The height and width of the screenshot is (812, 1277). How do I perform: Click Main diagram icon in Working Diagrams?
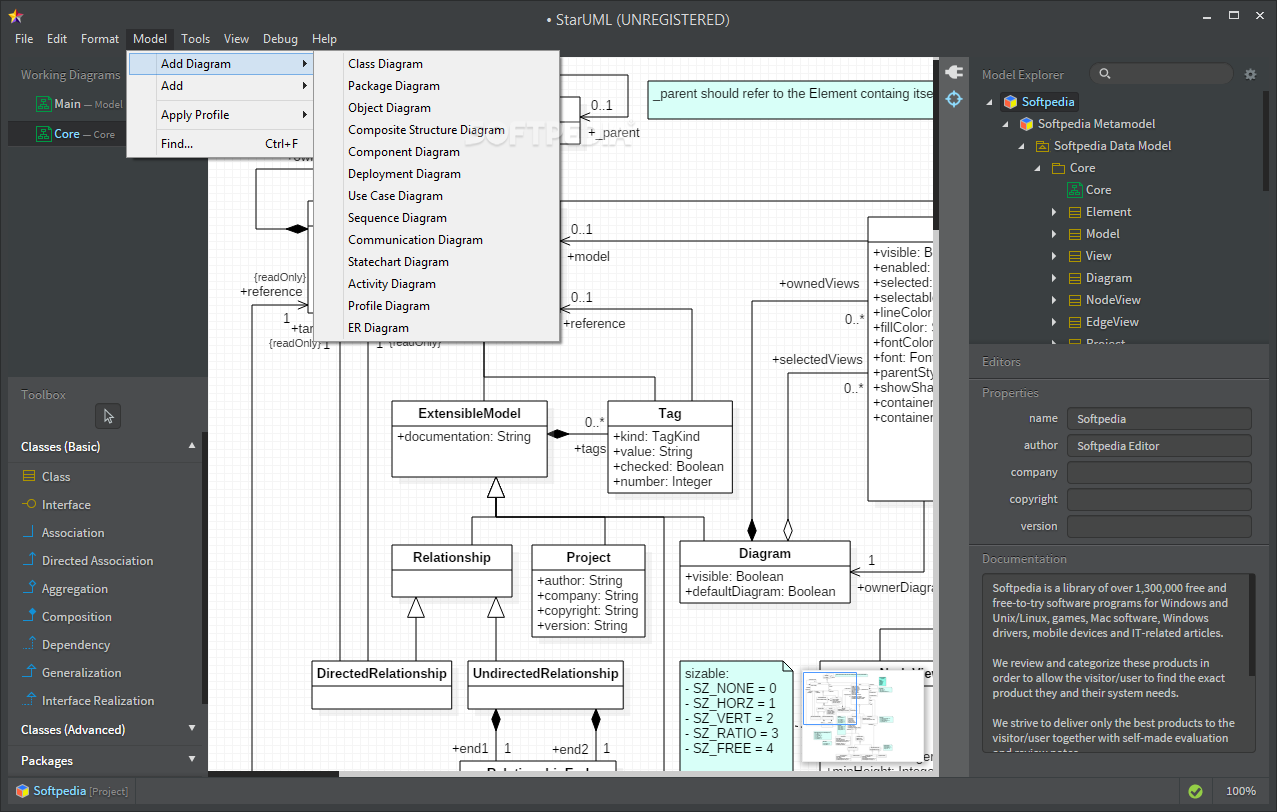pyautogui.click(x=43, y=104)
